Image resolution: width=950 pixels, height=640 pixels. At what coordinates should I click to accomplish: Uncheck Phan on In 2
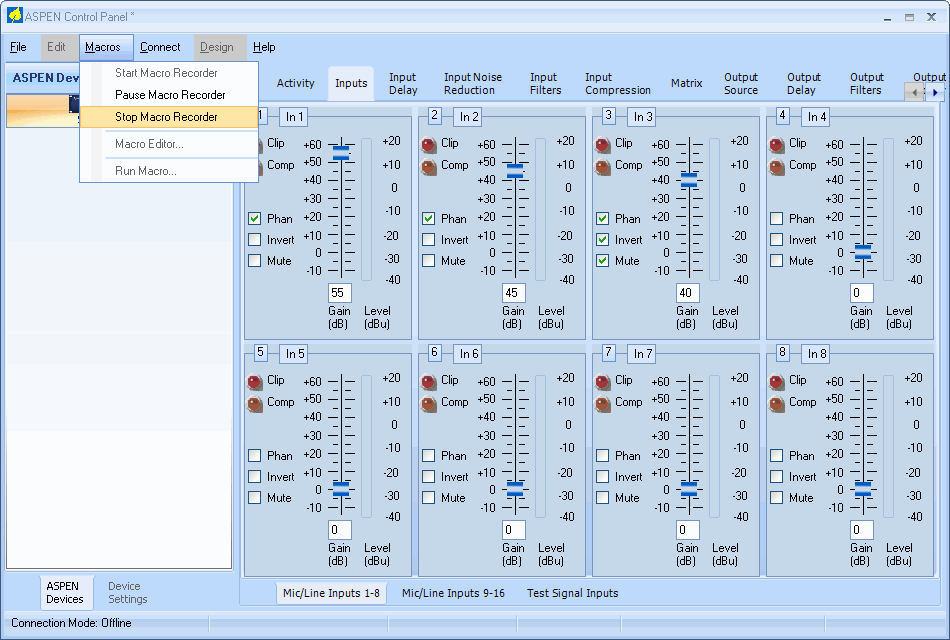point(428,218)
